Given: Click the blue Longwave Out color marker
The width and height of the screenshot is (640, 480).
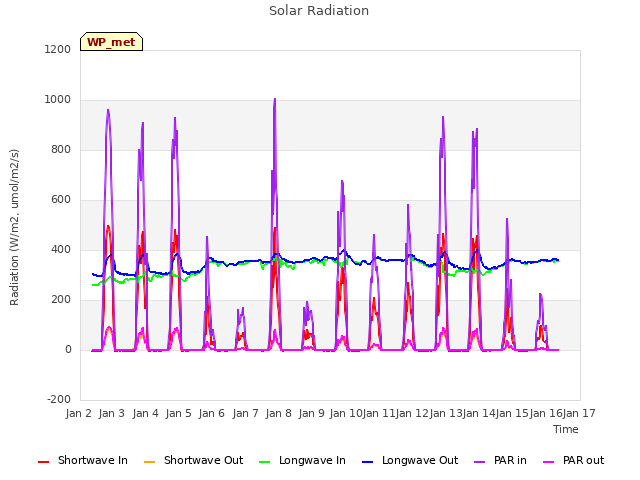Looking at the screenshot, I should (x=368, y=462).
